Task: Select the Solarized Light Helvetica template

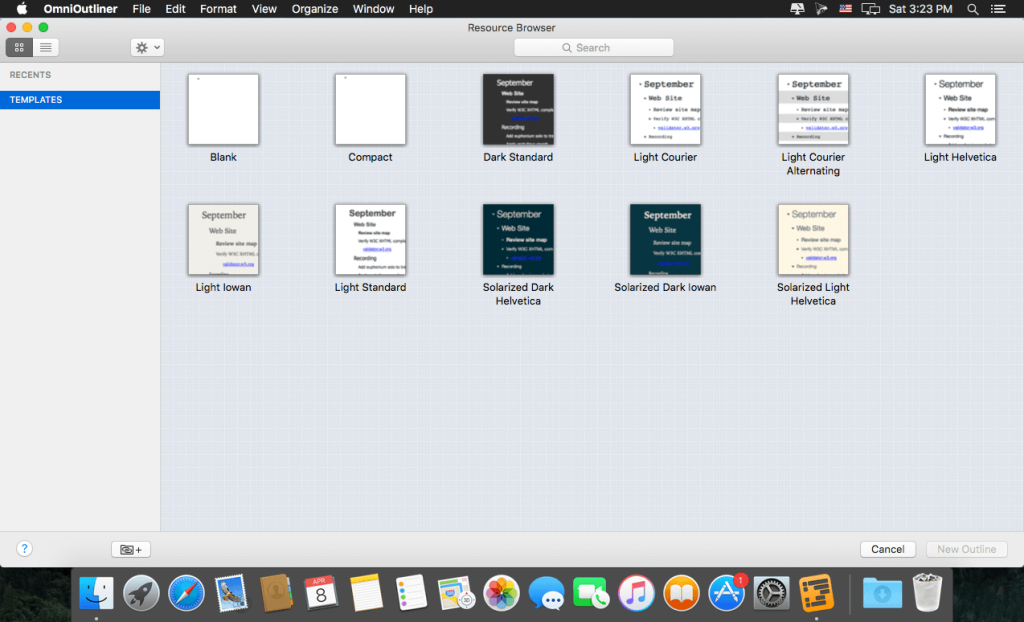Action: [x=813, y=240]
